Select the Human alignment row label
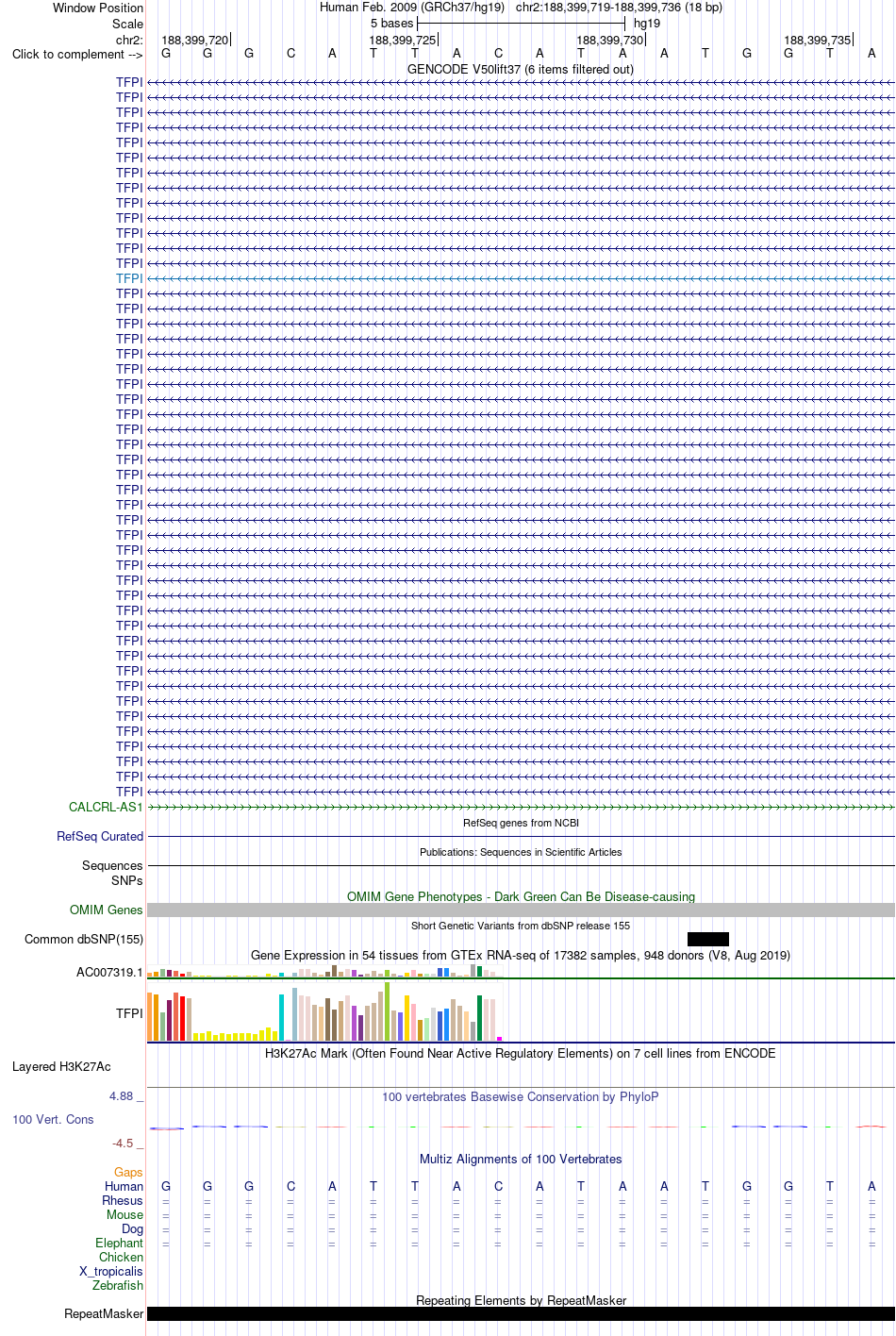This screenshot has height=1336, width=896. [124, 1186]
